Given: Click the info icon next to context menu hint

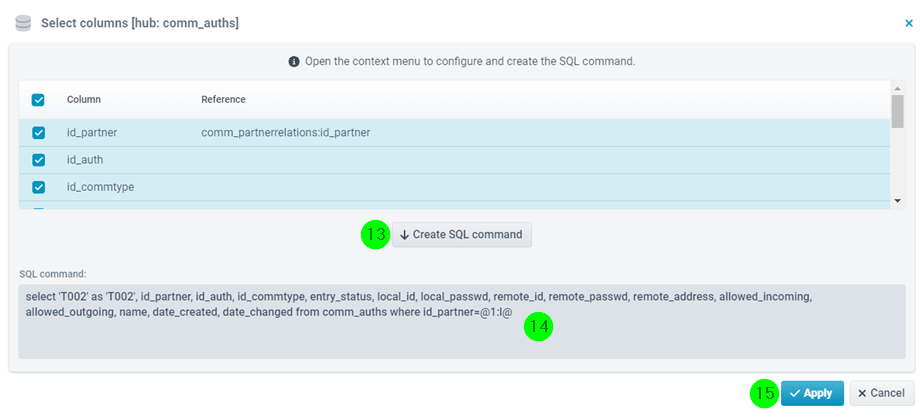Looking at the screenshot, I should 294,61.
